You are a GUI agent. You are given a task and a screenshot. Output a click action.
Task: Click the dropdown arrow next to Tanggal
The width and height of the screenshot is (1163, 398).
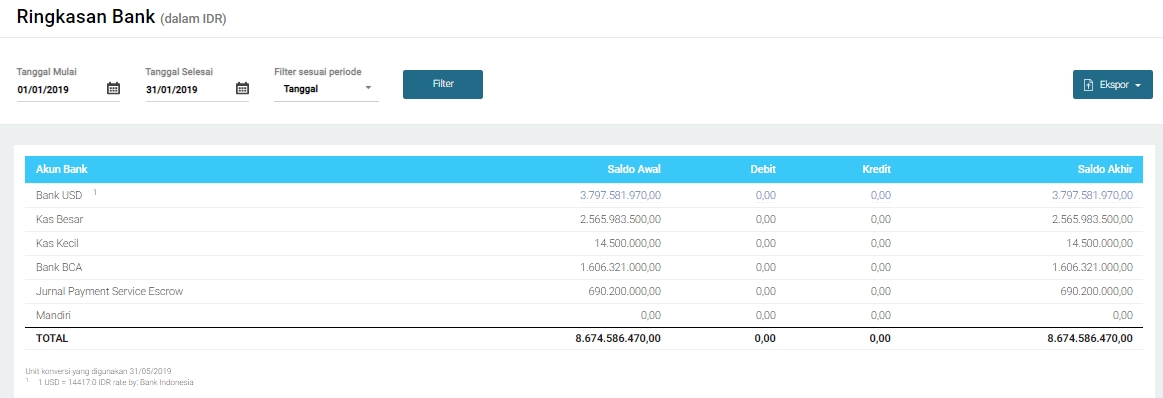click(x=369, y=88)
